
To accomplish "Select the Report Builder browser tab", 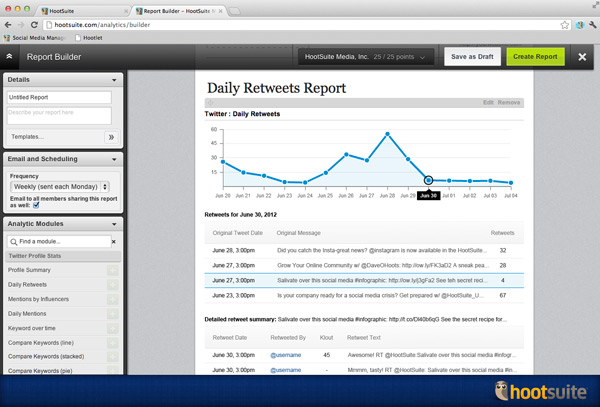I will coord(180,11).
